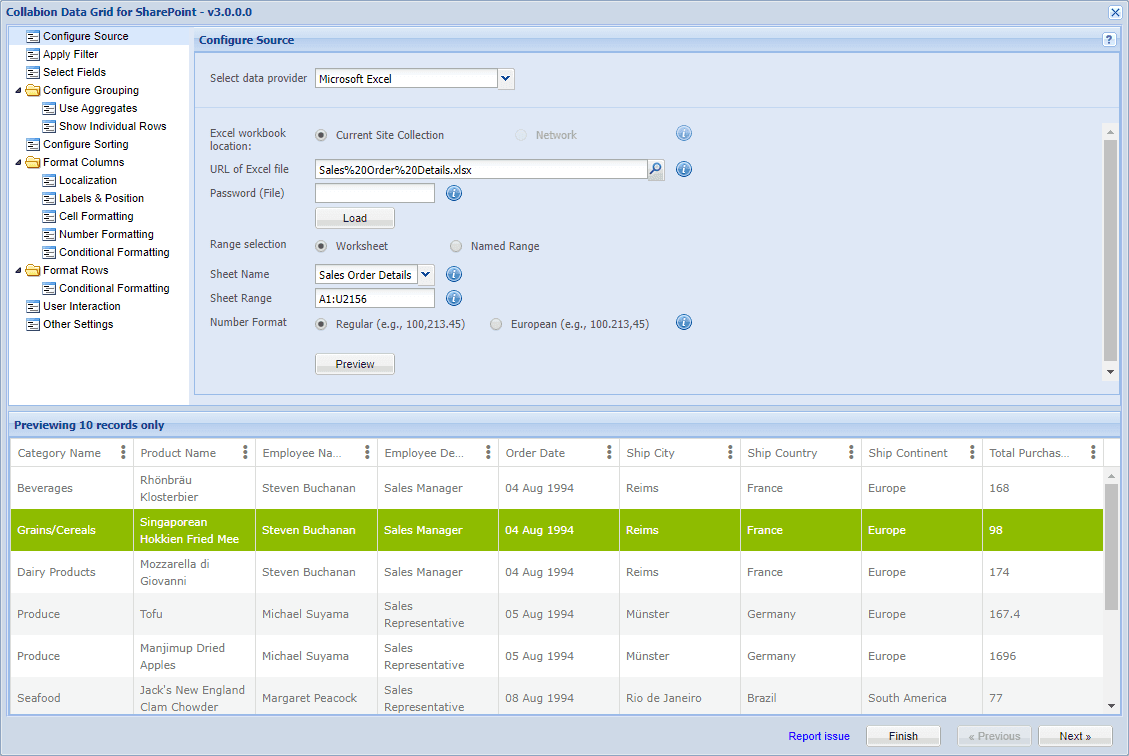
Task: Click the South America cell
Action: click(922, 698)
